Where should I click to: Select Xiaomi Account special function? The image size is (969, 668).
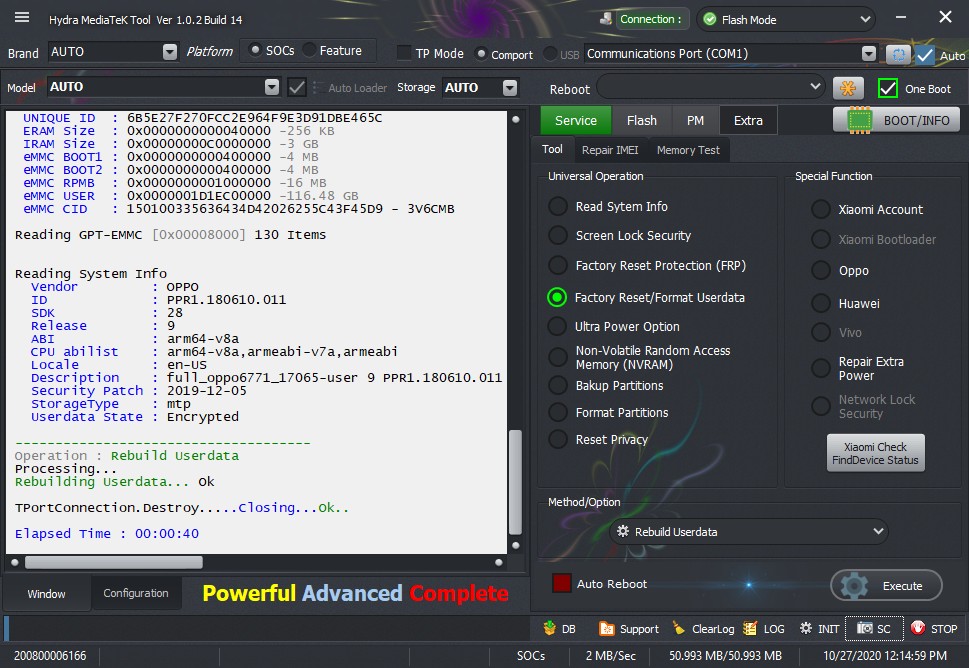click(x=821, y=209)
